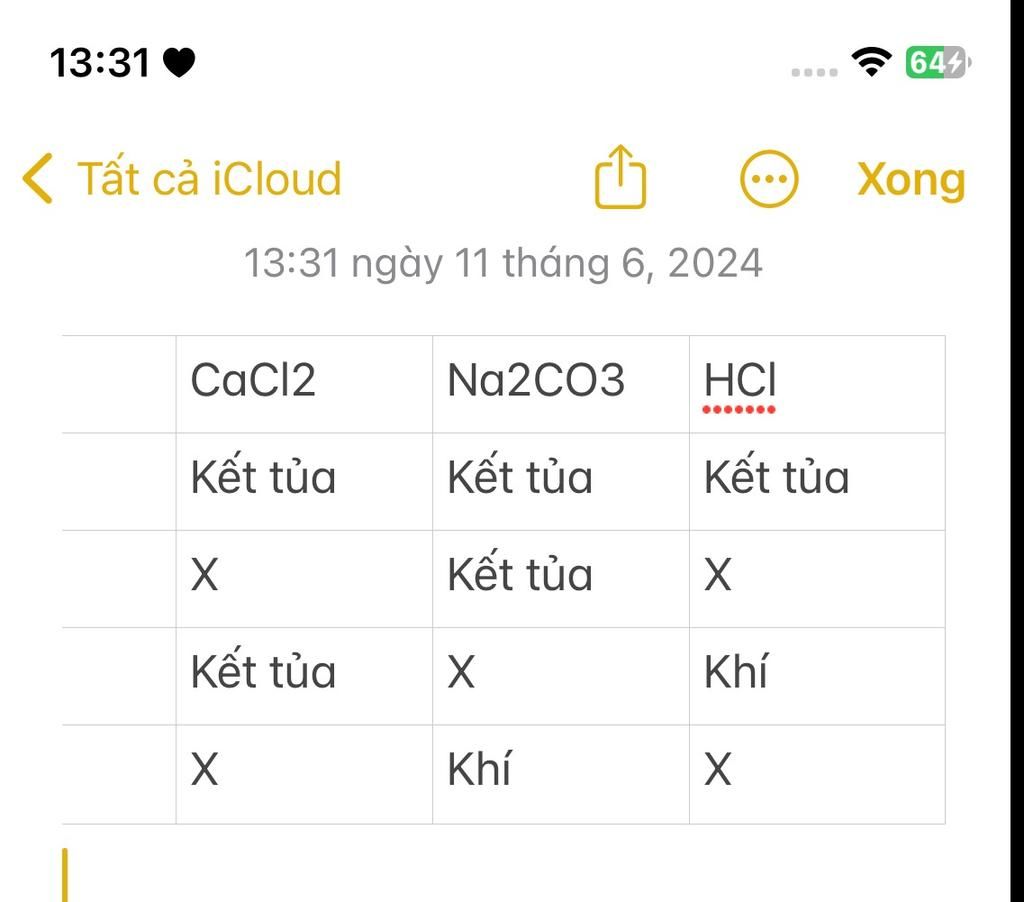Tap the note date 13:31 ngày 11 tháng 6
Viewport: 1024px width, 902px height.
click(503, 264)
